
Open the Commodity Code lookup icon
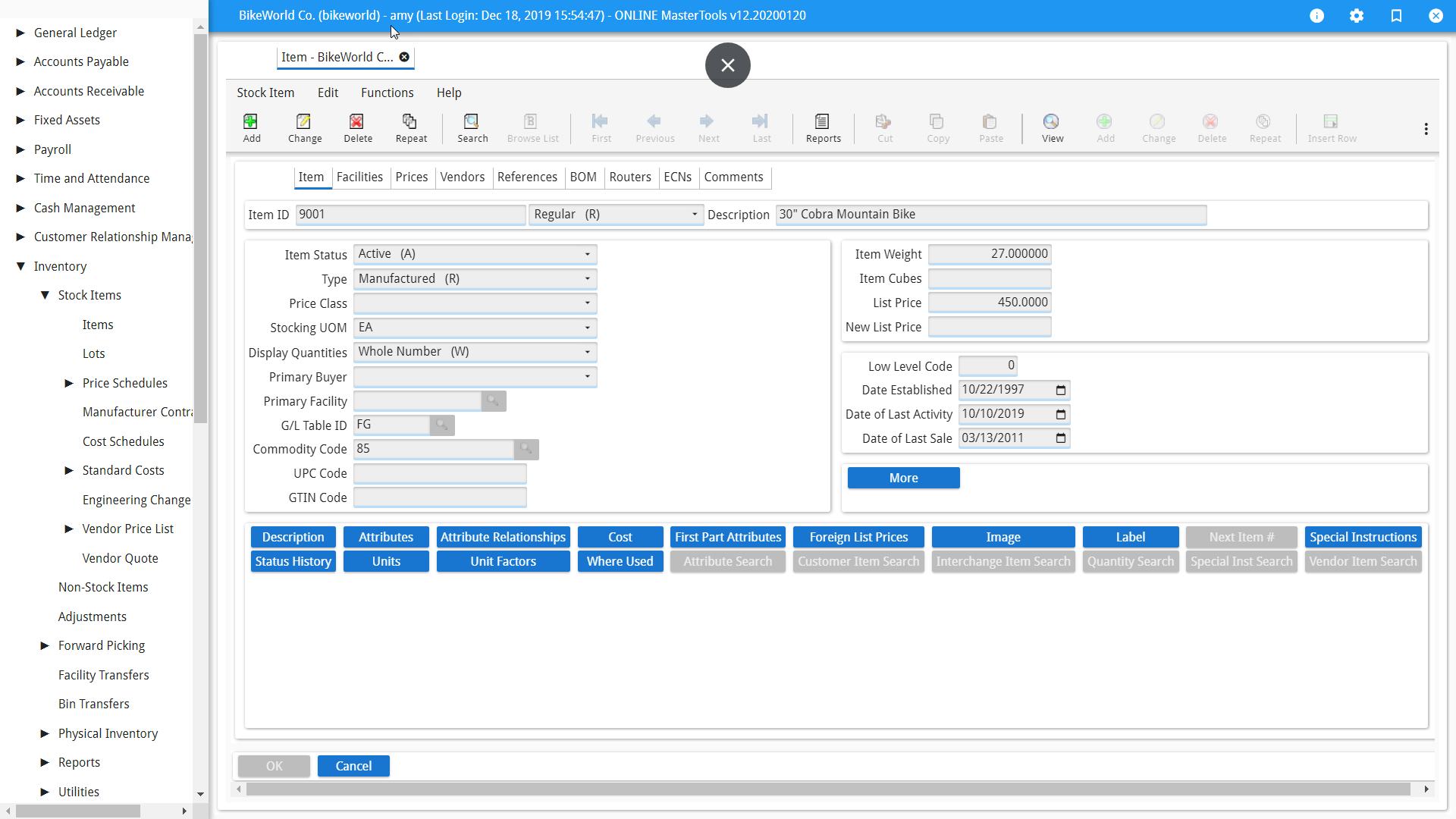pos(526,449)
